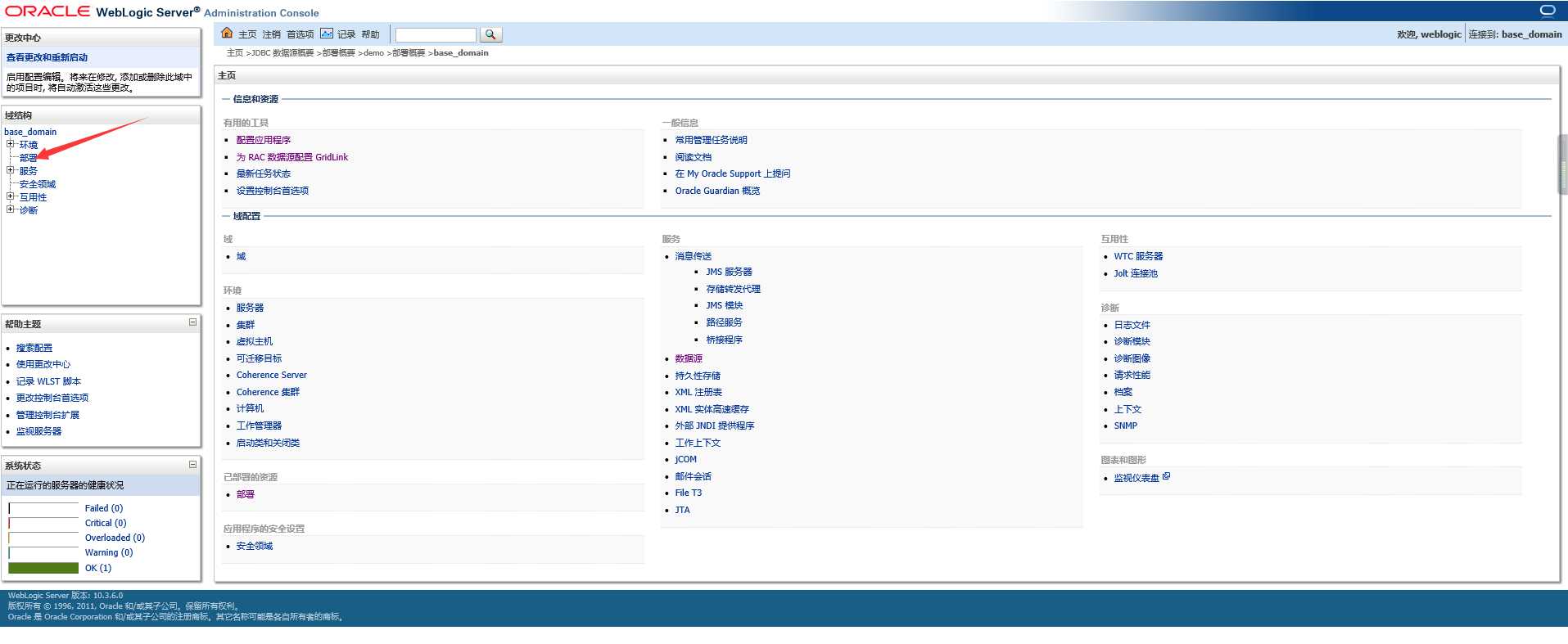Open the SNMP link

click(x=1125, y=426)
